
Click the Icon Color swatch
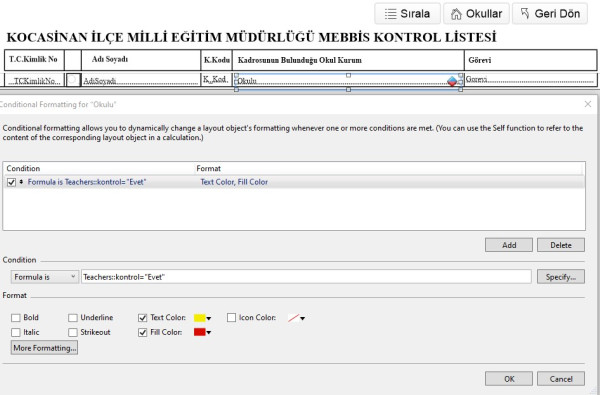click(x=293, y=318)
